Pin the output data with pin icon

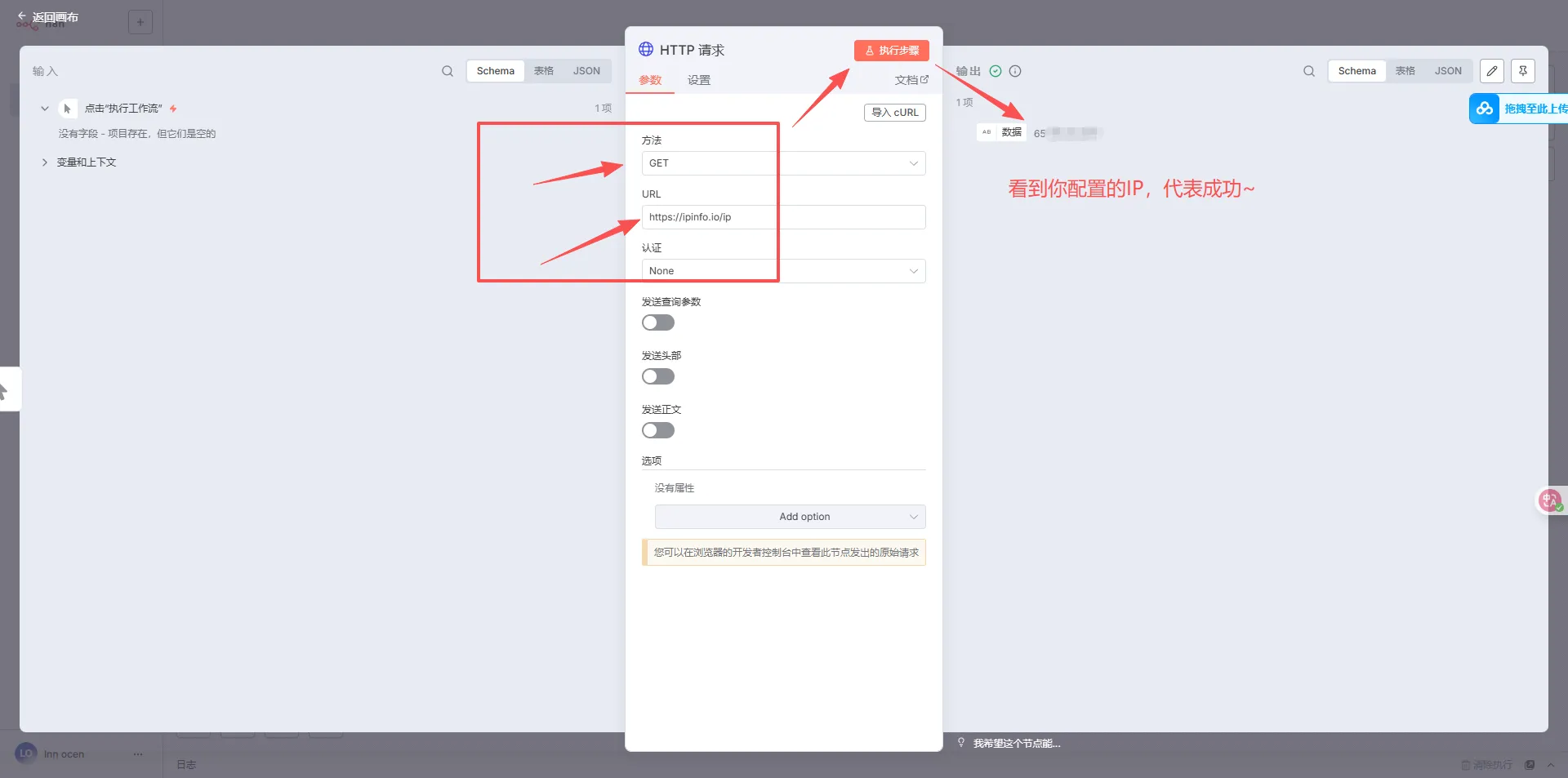1523,71
